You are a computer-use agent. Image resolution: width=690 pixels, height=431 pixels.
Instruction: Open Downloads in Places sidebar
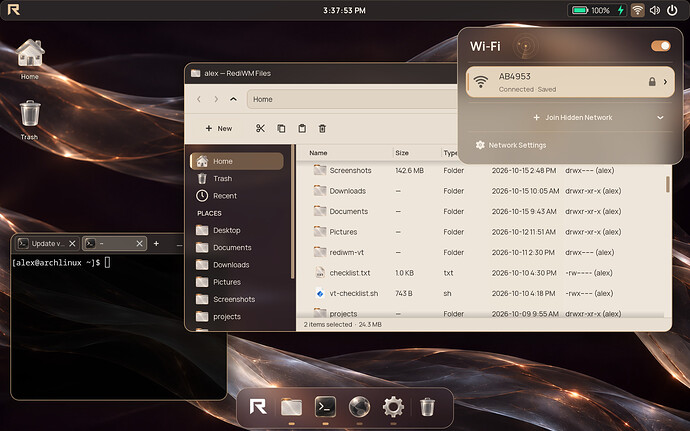point(237,265)
